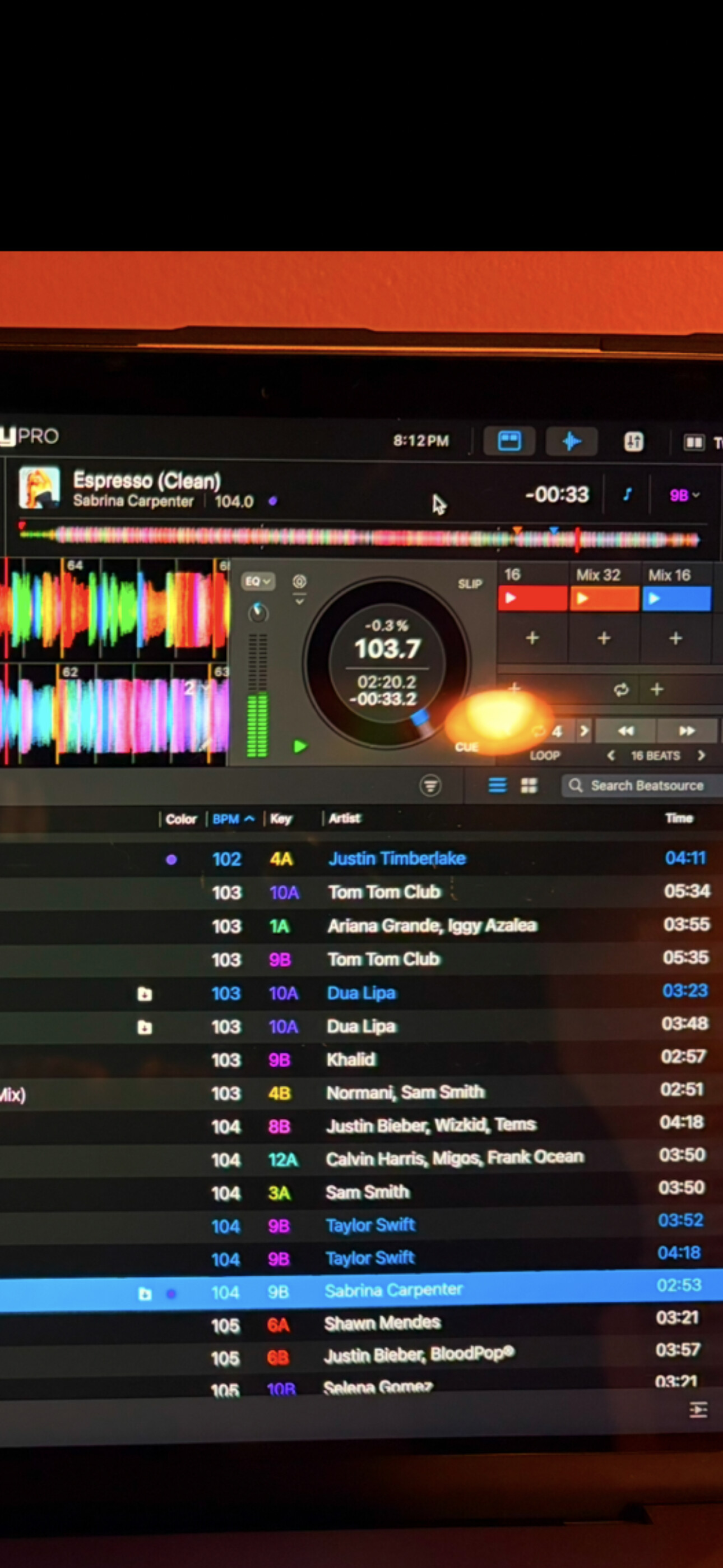The image size is (723, 1568).
Task: Increase loop length with arrow next to 4
Action: click(x=584, y=730)
